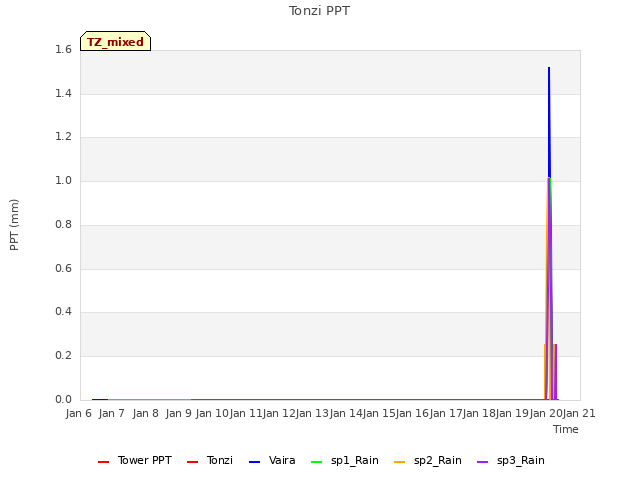Screen dimensions: 640x480
Task: Toggle the sp2_Rain legend entry
Action: pyautogui.click(x=428, y=461)
